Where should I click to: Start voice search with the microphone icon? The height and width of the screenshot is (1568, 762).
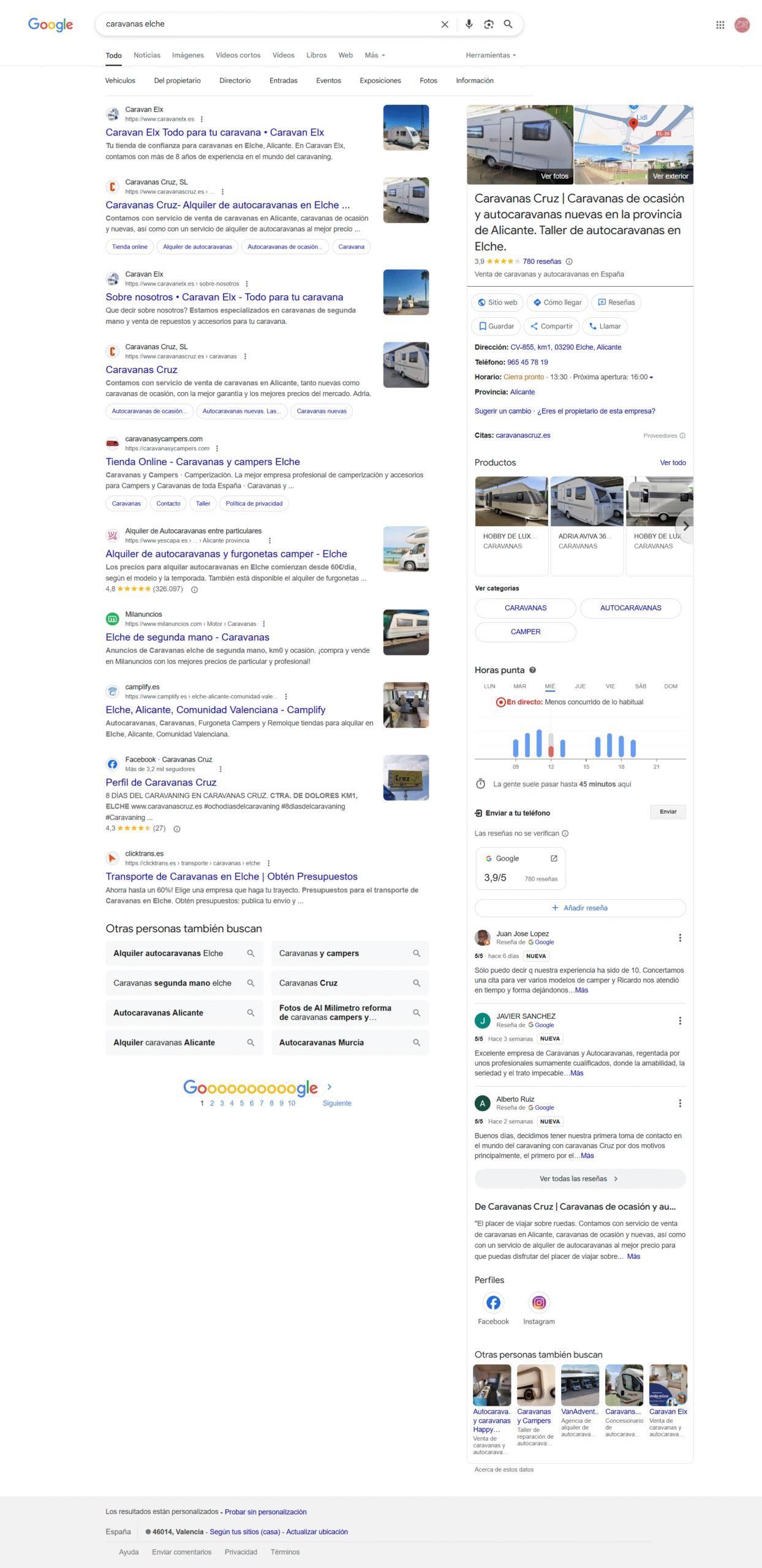pyautogui.click(x=469, y=24)
